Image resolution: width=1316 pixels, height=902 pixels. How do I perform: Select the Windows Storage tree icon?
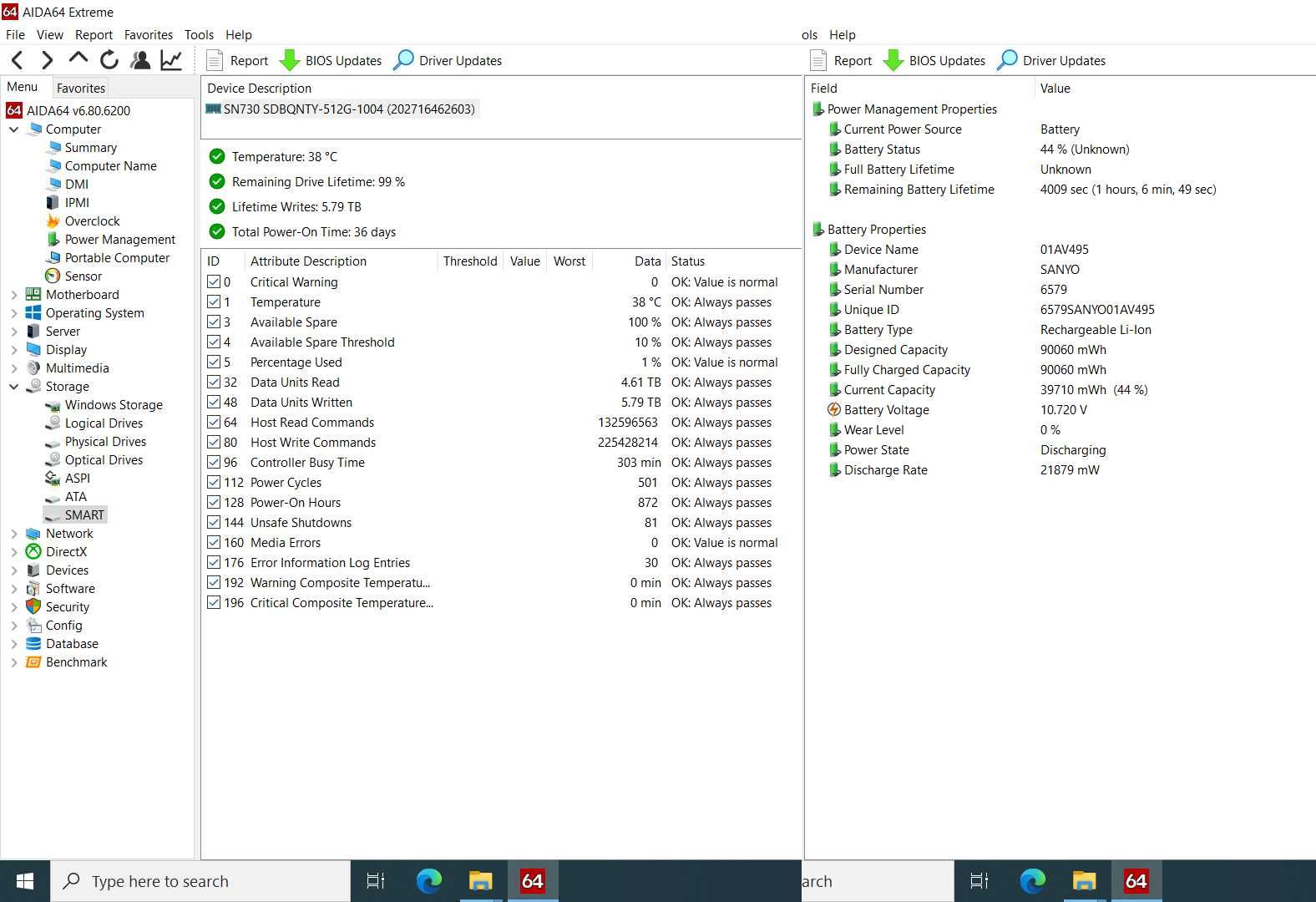[53, 404]
